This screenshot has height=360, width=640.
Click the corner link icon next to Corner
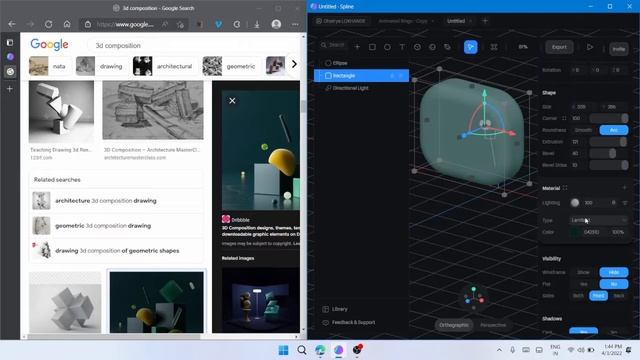point(564,118)
